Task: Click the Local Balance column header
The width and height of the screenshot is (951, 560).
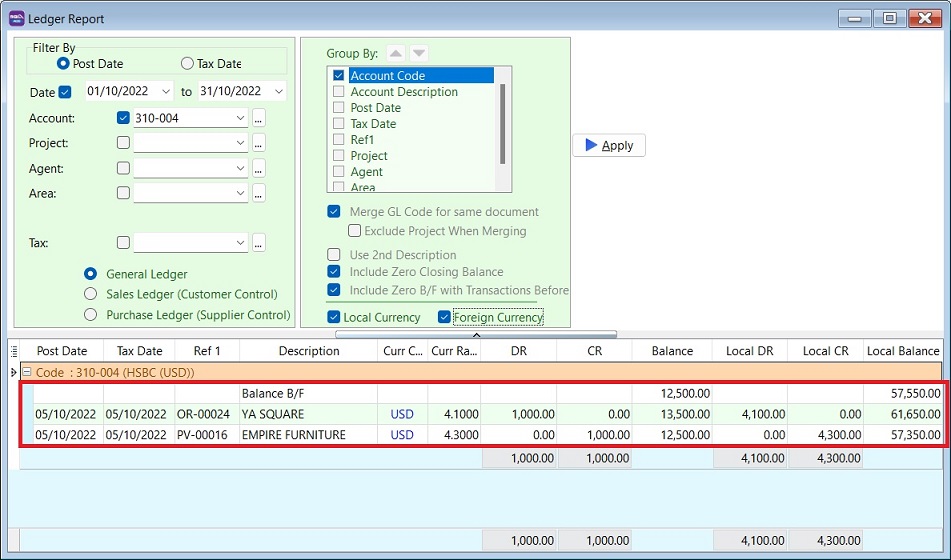Action: (x=902, y=351)
